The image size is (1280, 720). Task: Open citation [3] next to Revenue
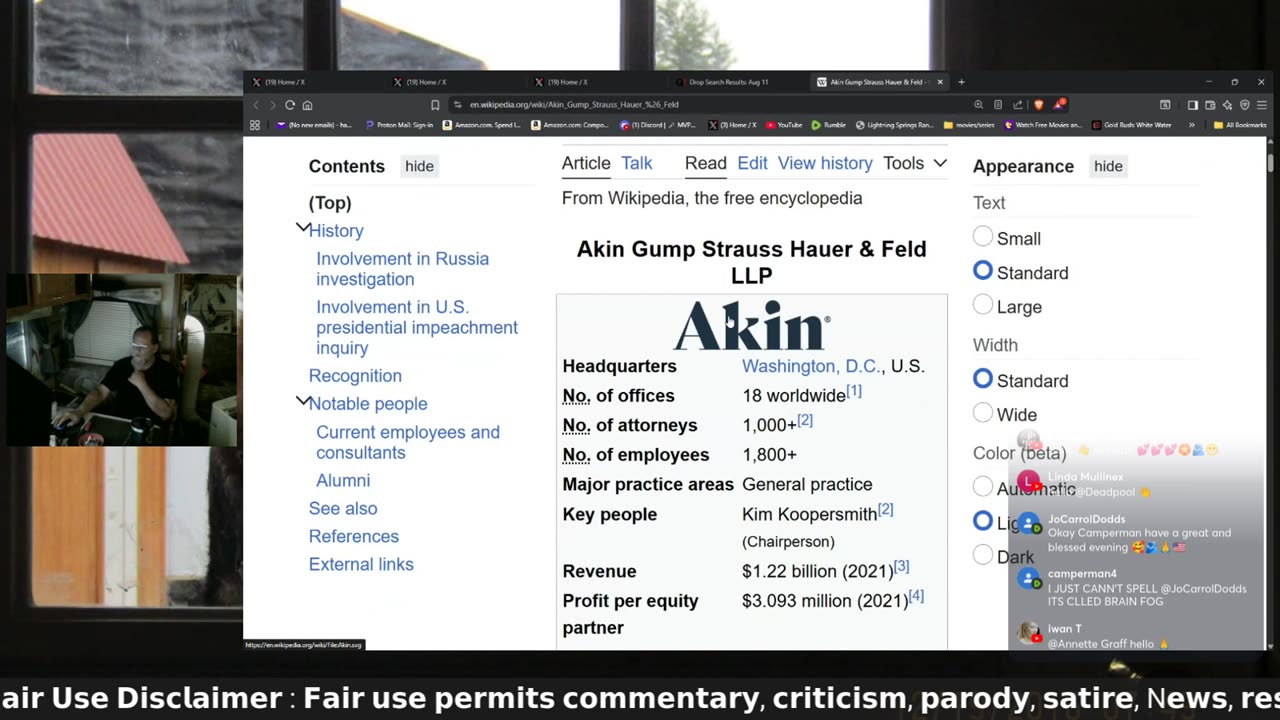pyautogui.click(x=901, y=566)
